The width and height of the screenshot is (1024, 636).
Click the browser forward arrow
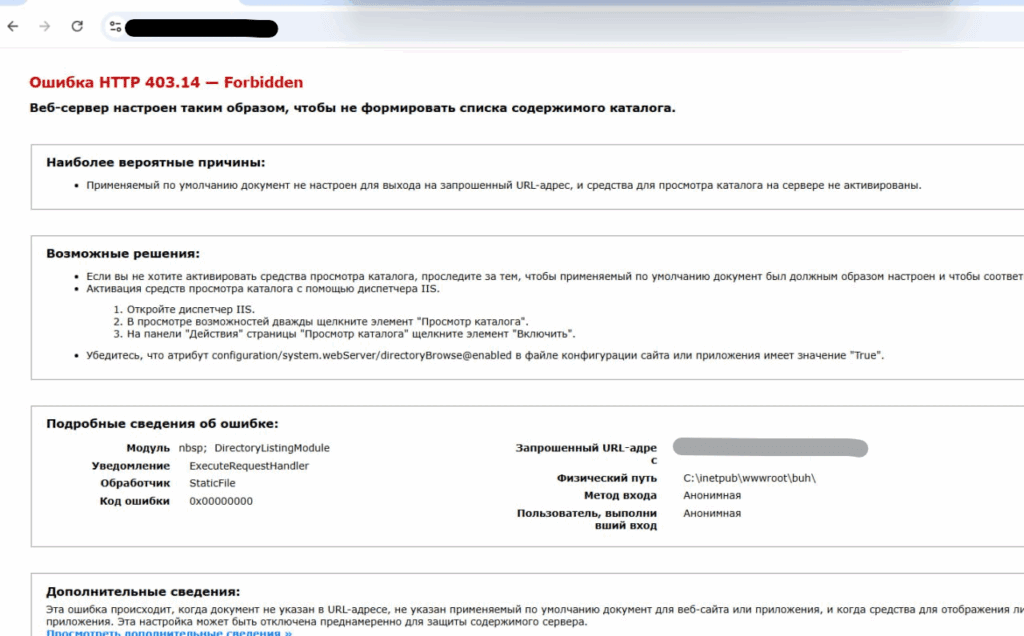[x=44, y=26]
